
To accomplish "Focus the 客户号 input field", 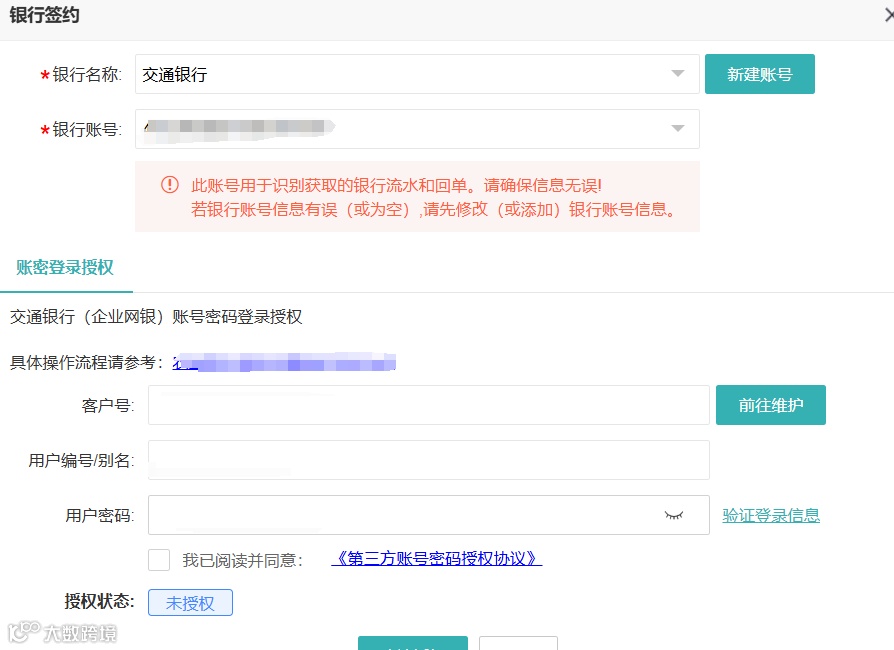I will [428, 405].
